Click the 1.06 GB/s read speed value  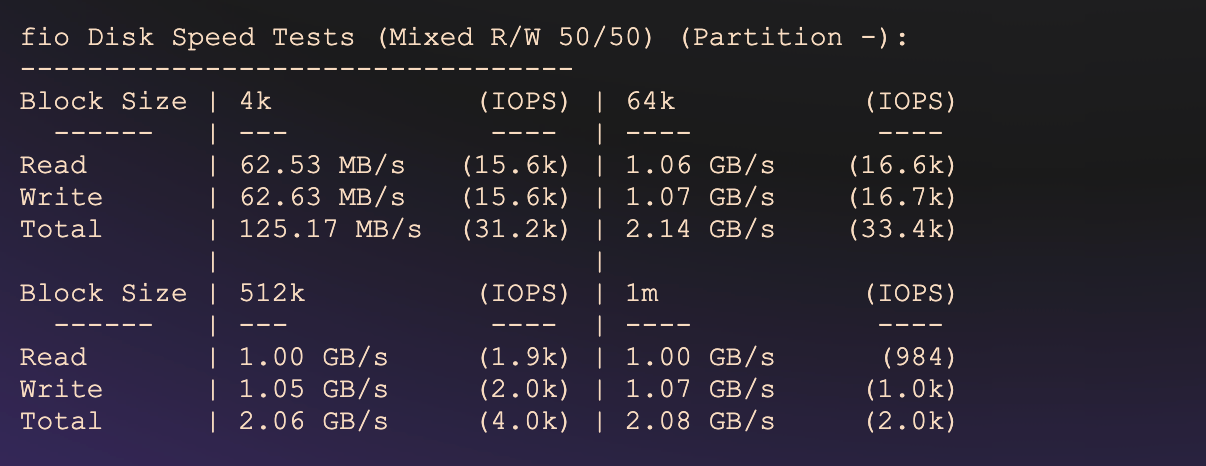700,165
